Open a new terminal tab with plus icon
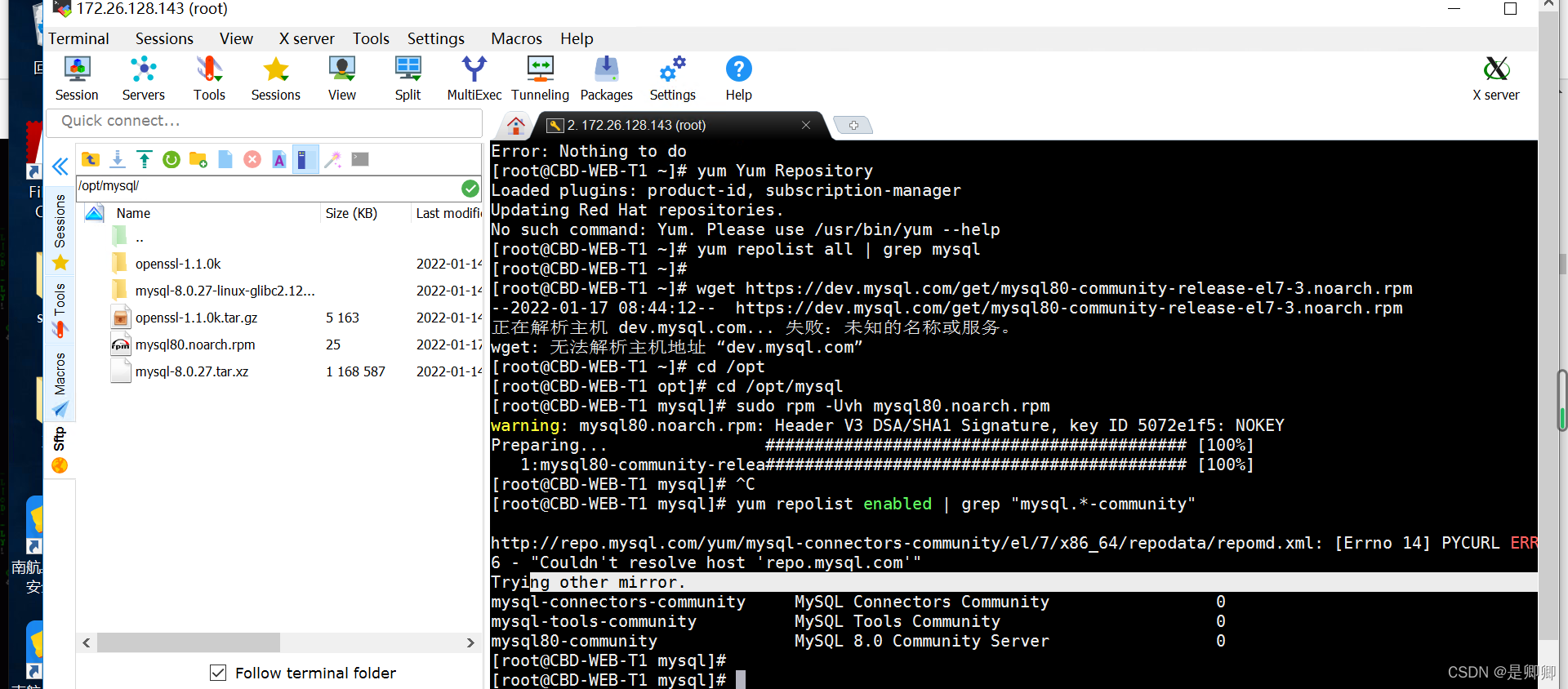 [x=853, y=125]
